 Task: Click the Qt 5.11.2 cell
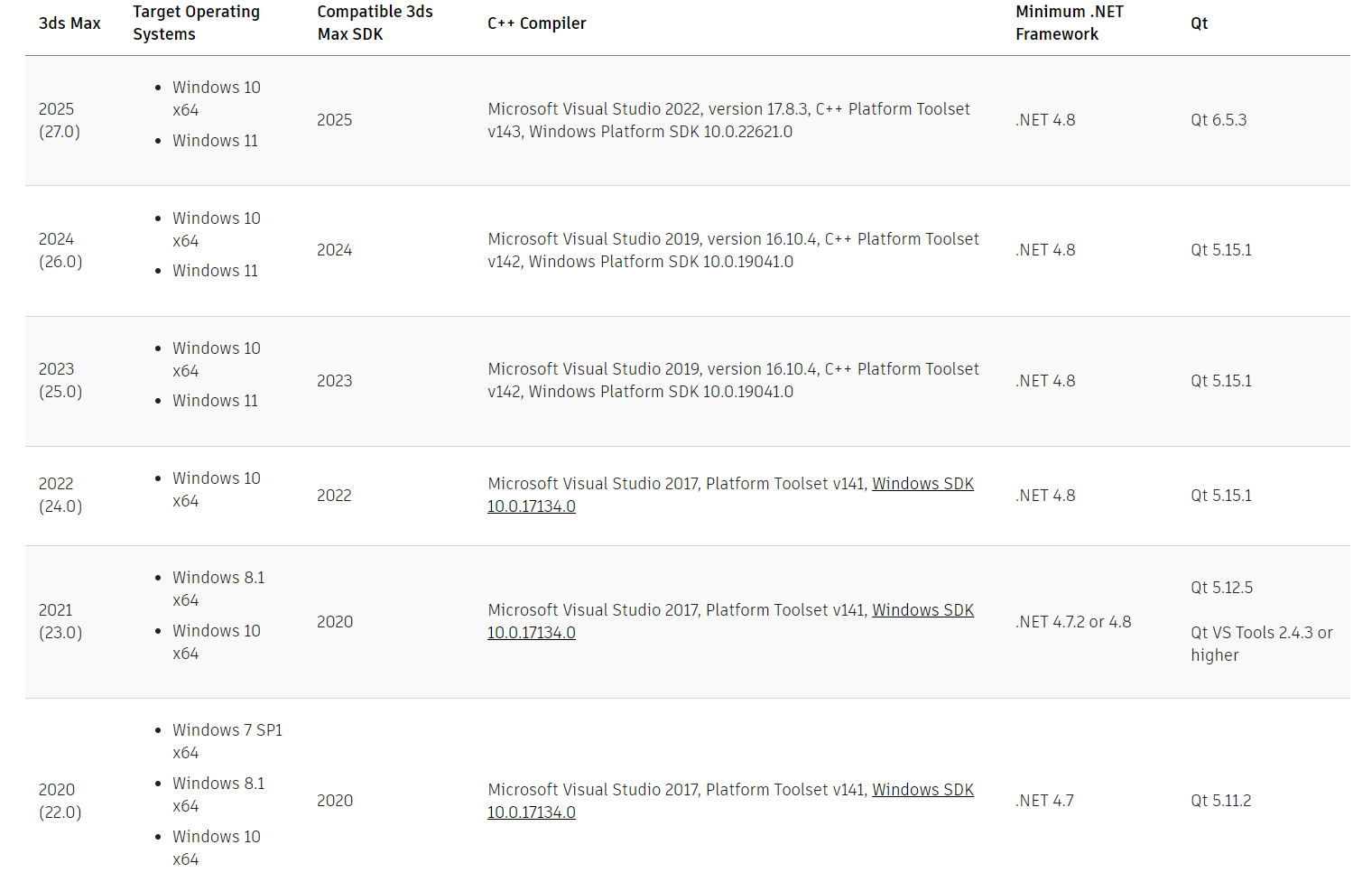(1220, 801)
